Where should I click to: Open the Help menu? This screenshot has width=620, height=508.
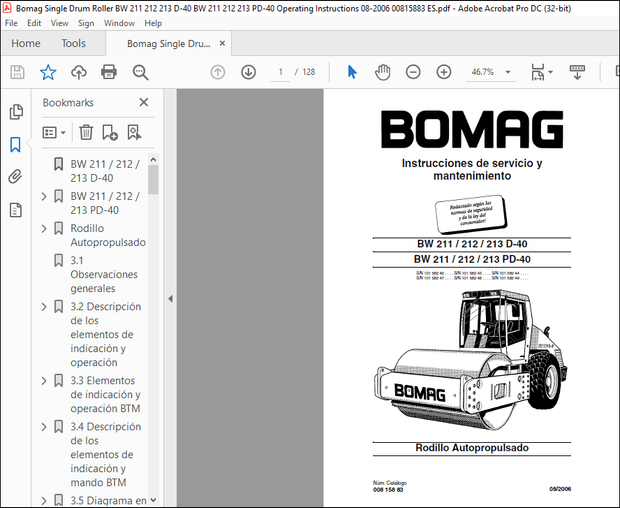point(153,23)
